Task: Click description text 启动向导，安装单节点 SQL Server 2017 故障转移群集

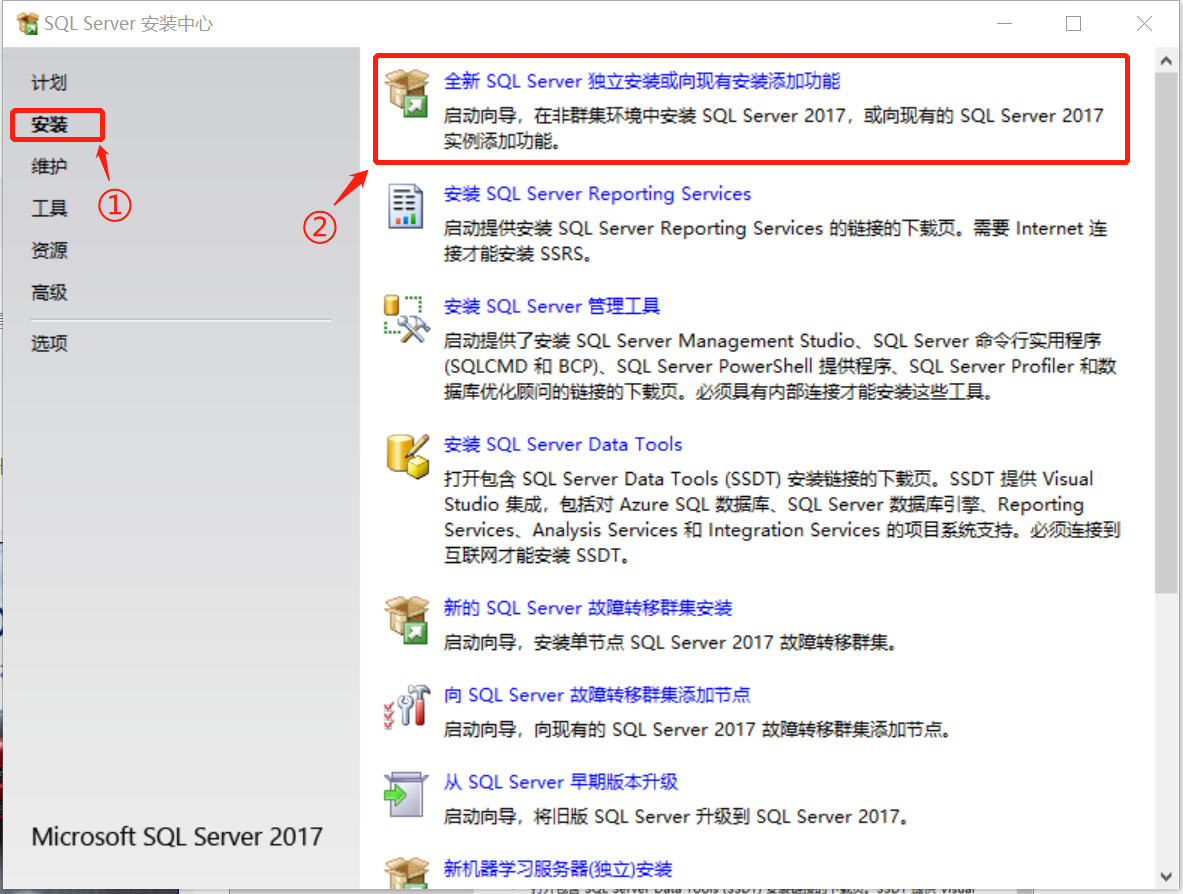Action: tap(670, 643)
